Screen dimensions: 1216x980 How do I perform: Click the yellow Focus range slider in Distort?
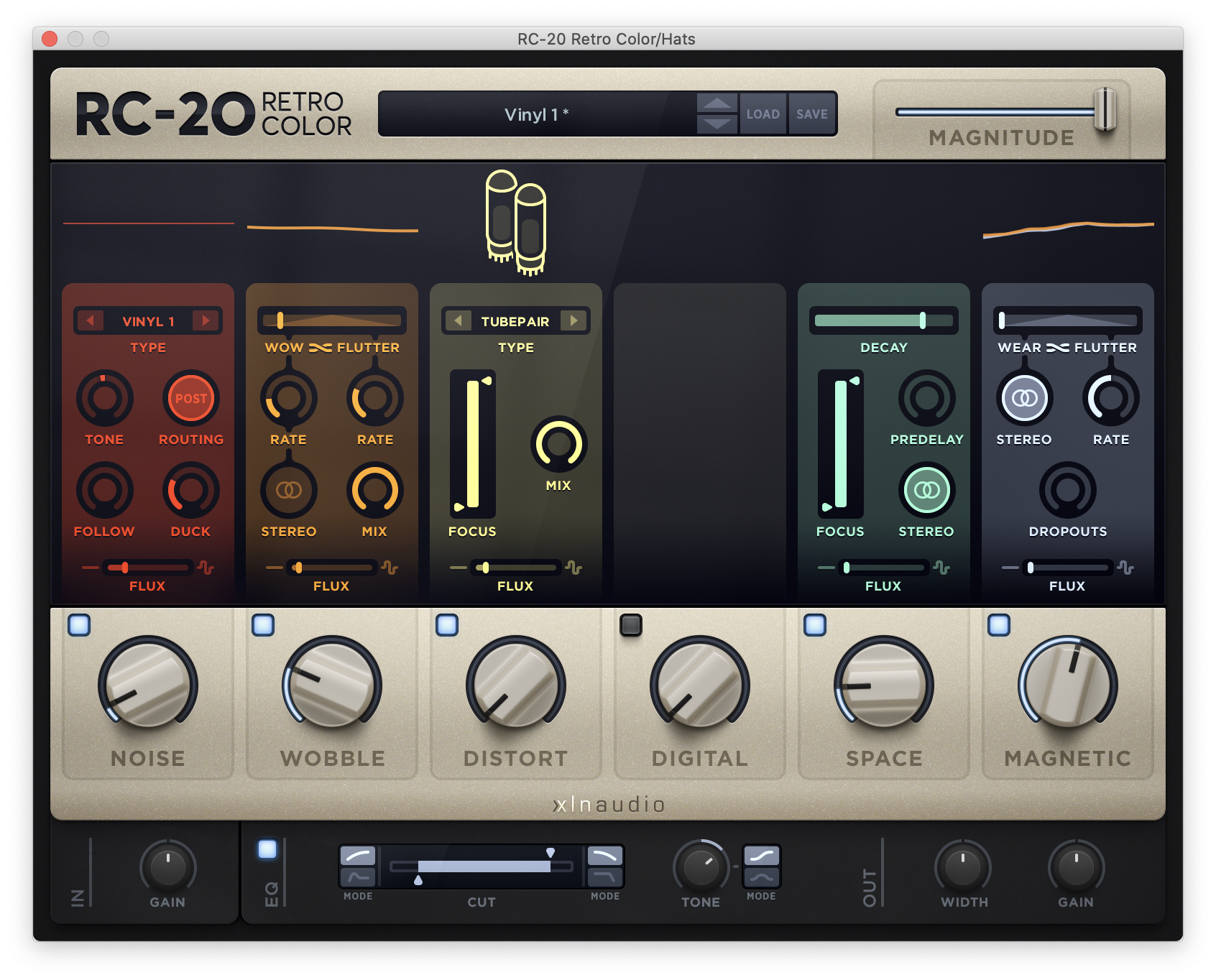(473, 444)
